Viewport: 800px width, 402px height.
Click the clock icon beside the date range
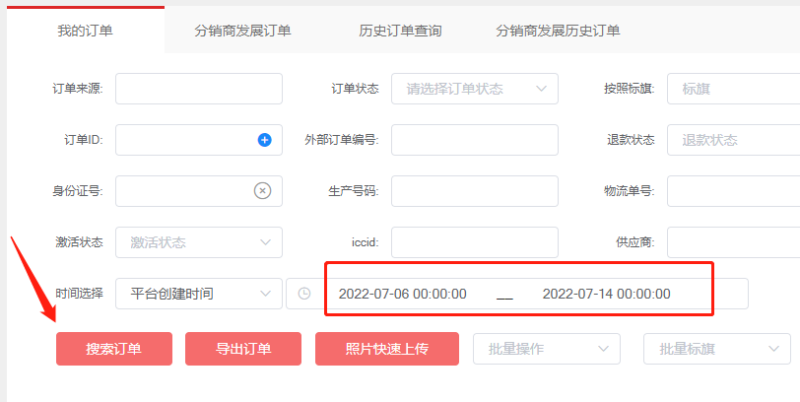click(x=304, y=294)
